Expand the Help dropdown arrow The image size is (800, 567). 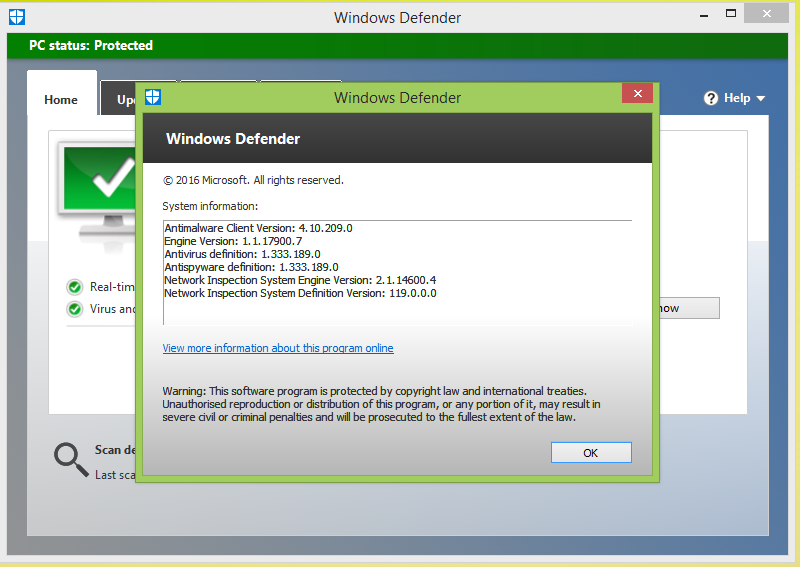(x=761, y=98)
